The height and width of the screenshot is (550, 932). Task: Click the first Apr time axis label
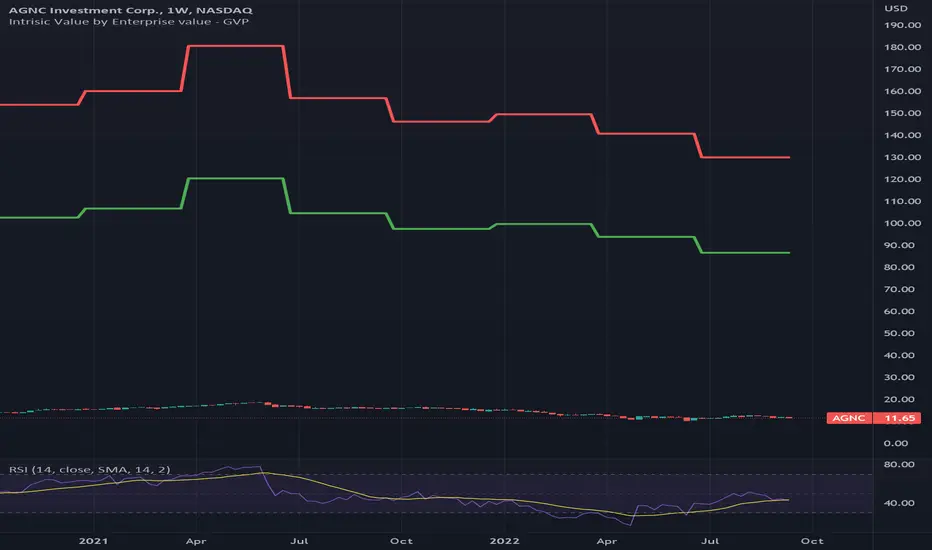(x=195, y=540)
